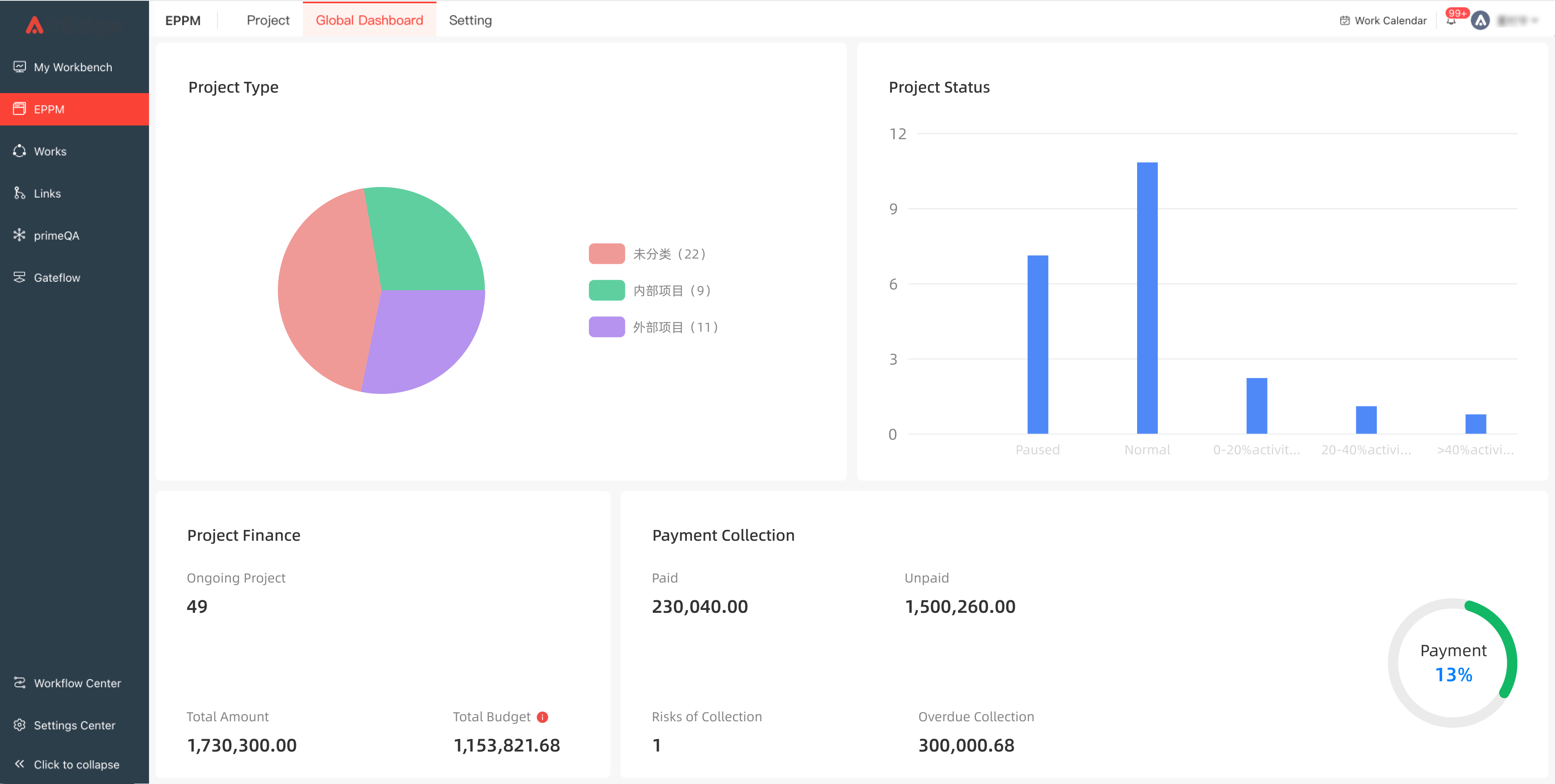Click the My Workbench monitor icon

[19, 67]
